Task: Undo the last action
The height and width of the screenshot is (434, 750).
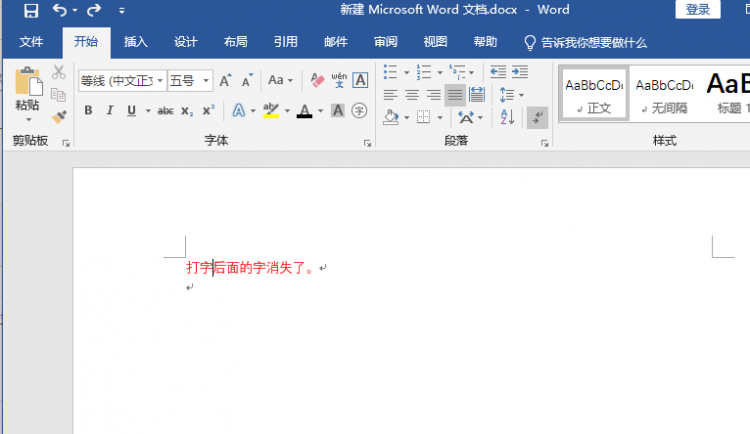Action: (60, 10)
